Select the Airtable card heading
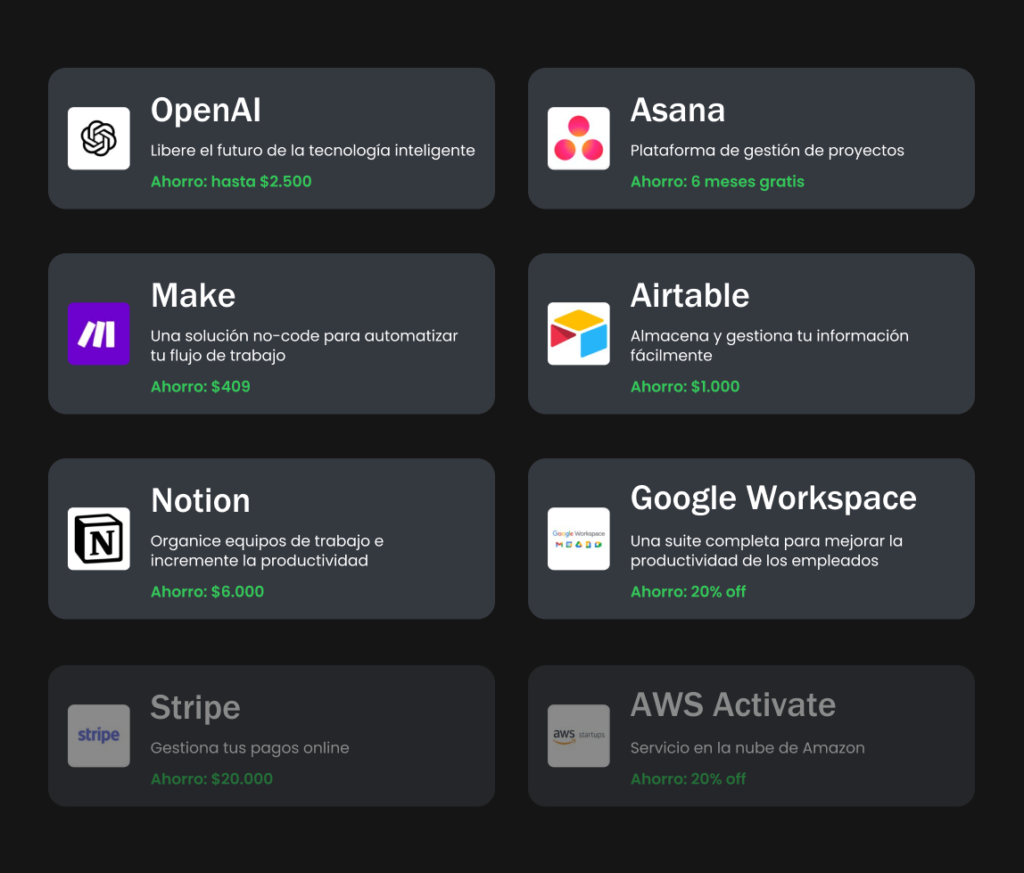1024x873 pixels. click(690, 295)
